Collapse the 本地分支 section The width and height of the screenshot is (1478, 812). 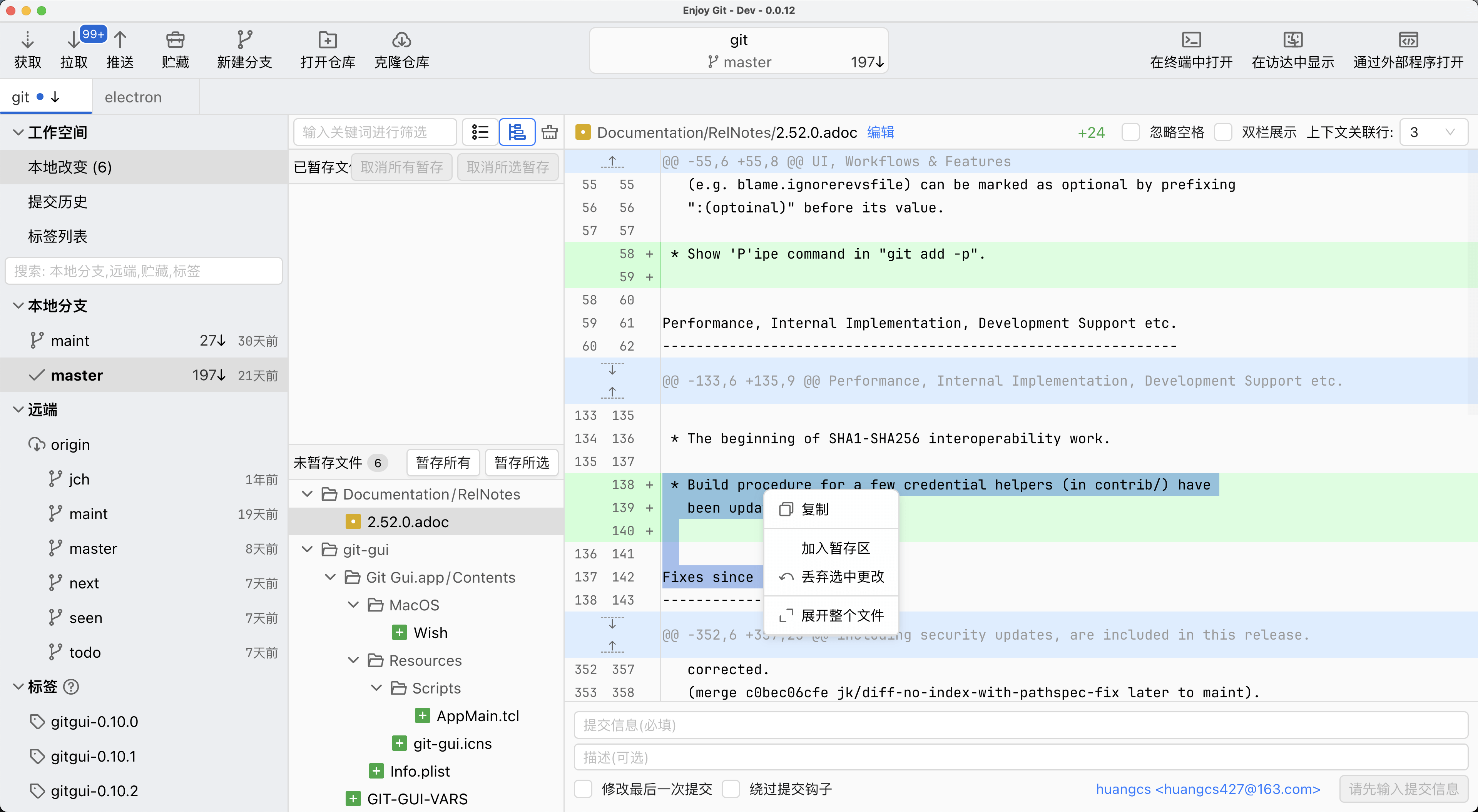[x=18, y=306]
